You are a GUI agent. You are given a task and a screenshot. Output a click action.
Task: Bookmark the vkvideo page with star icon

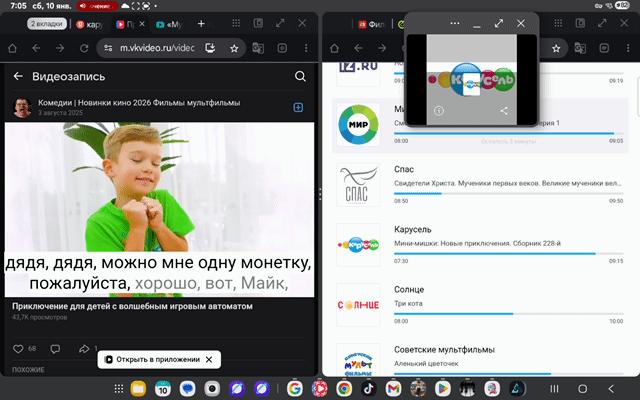(x=234, y=47)
